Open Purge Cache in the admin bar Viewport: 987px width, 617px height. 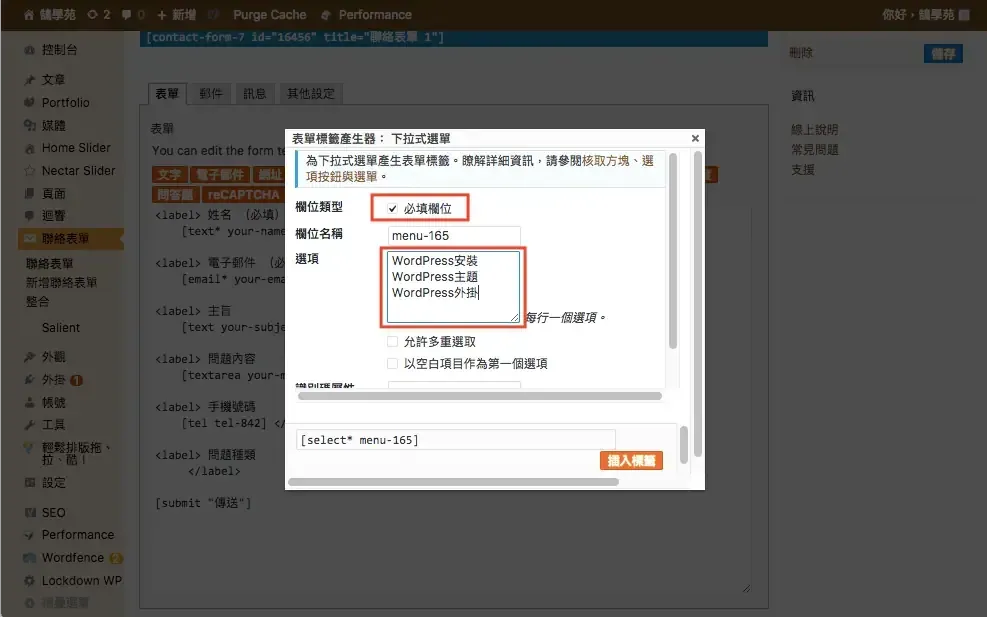tap(269, 14)
